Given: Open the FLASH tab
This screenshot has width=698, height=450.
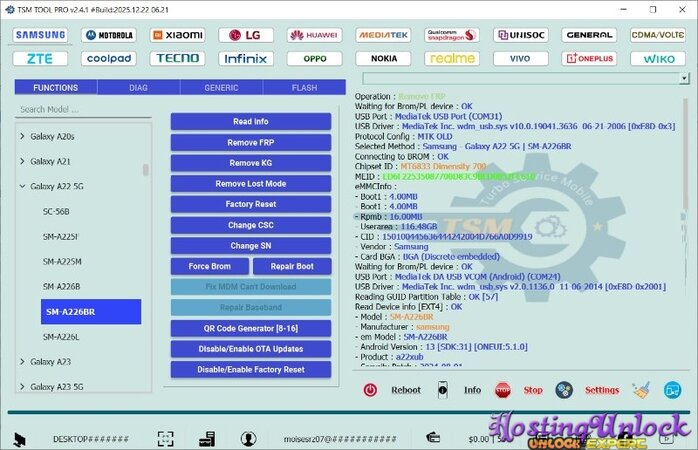Looking at the screenshot, I should [304, 87].
